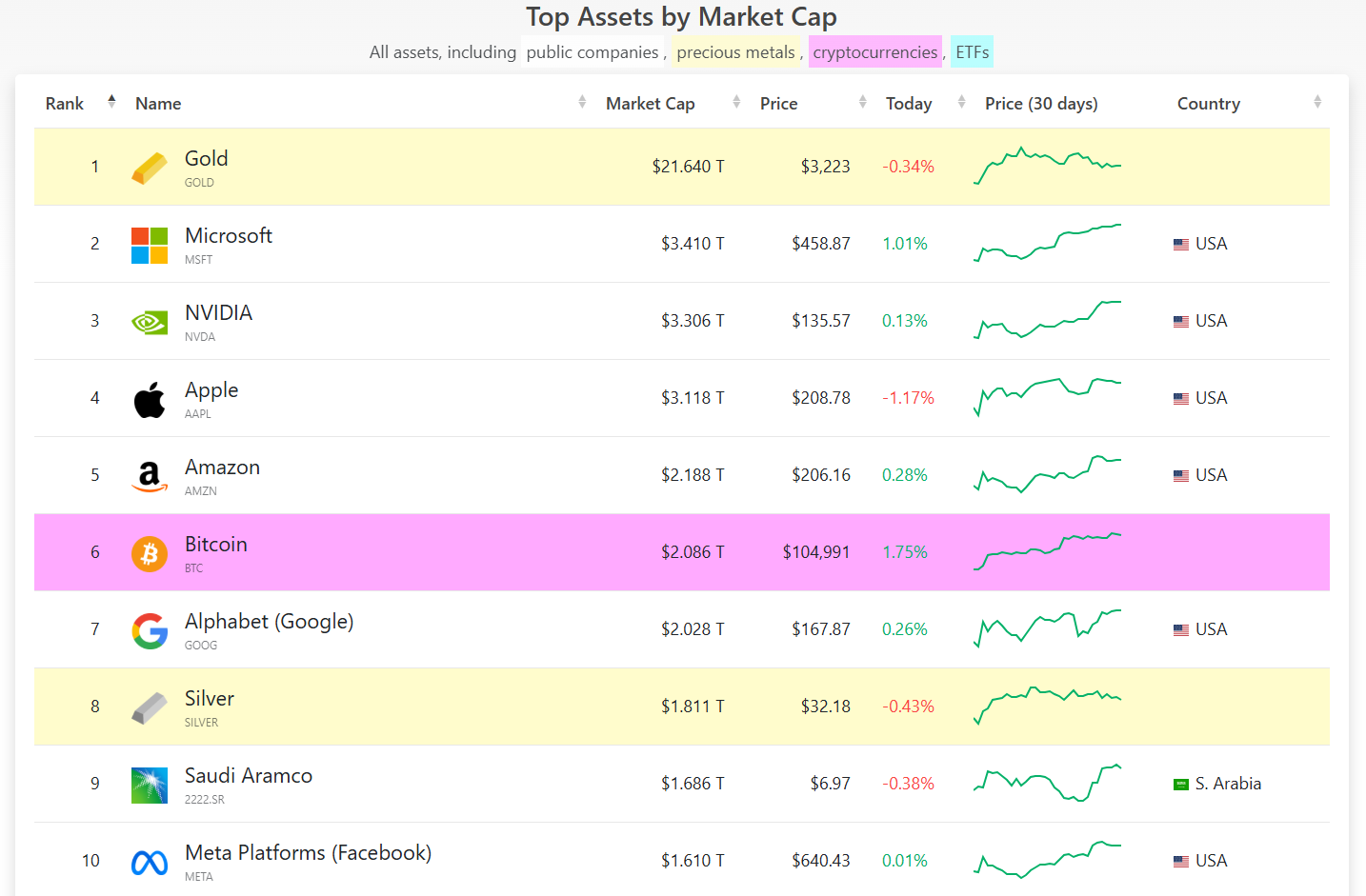Click the Saudi Aramco logo icon
The height and width of the screenshot is (896, 1366).
150,786
